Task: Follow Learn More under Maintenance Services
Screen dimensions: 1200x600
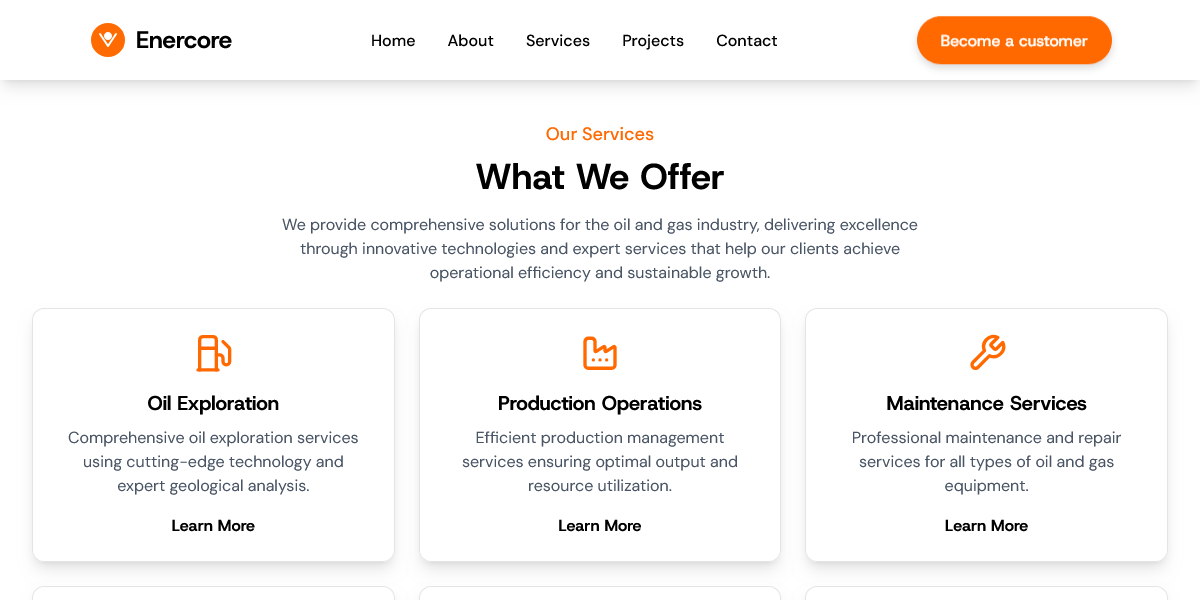Action: [x=986, y=526]
